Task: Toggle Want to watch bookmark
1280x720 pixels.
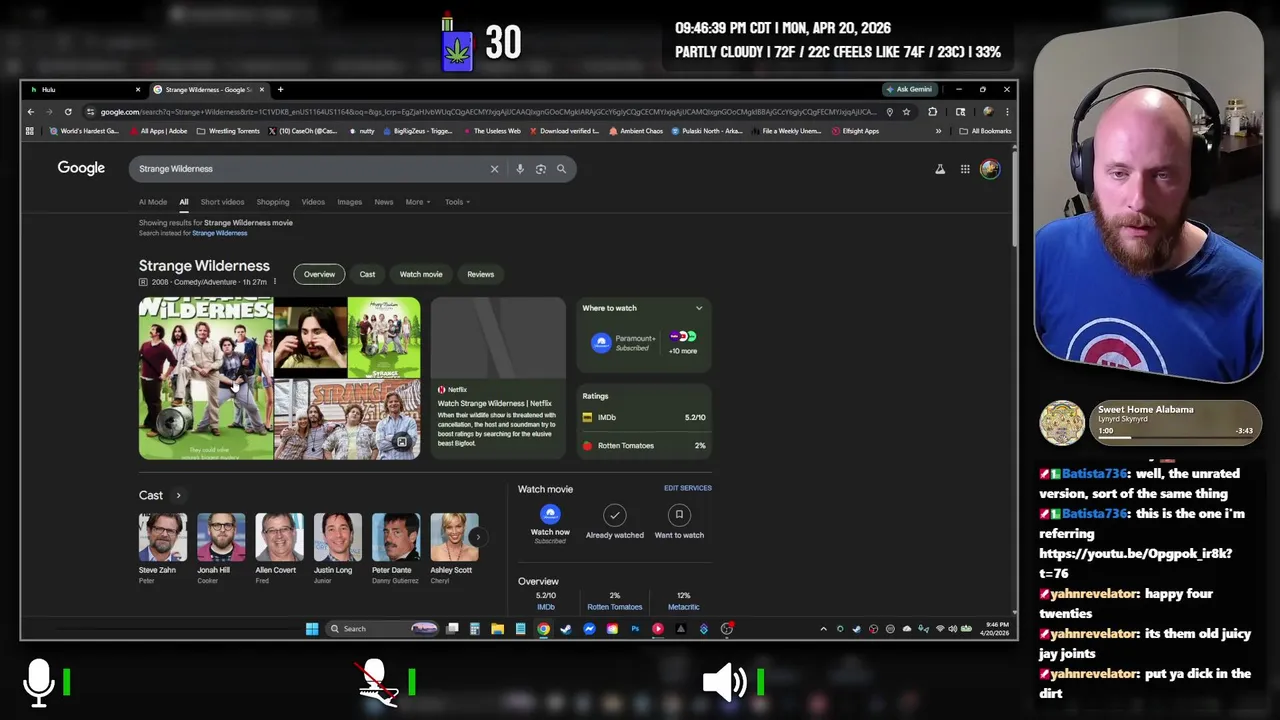Action: click(x=679, y=515)
